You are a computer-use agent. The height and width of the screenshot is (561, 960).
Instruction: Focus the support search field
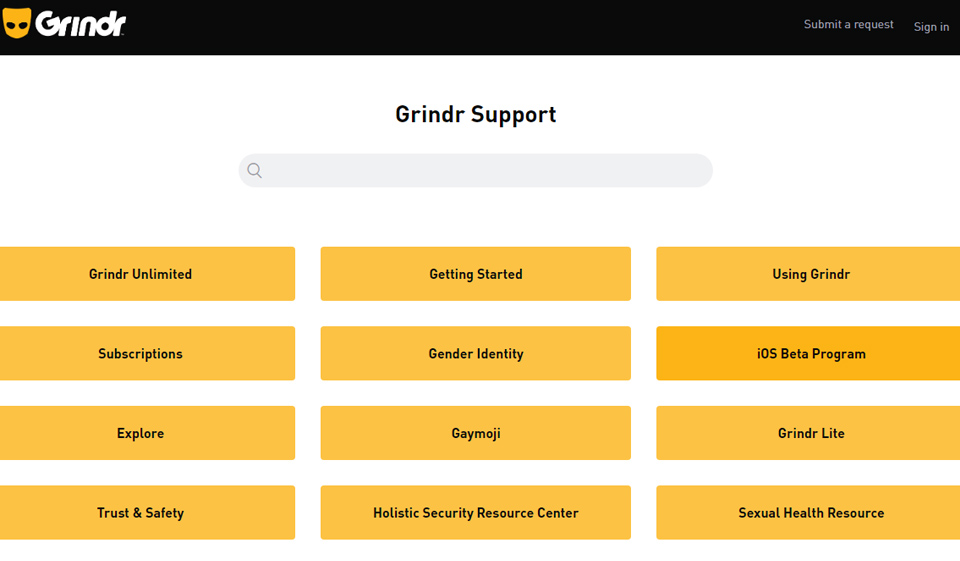click(488, 171)
